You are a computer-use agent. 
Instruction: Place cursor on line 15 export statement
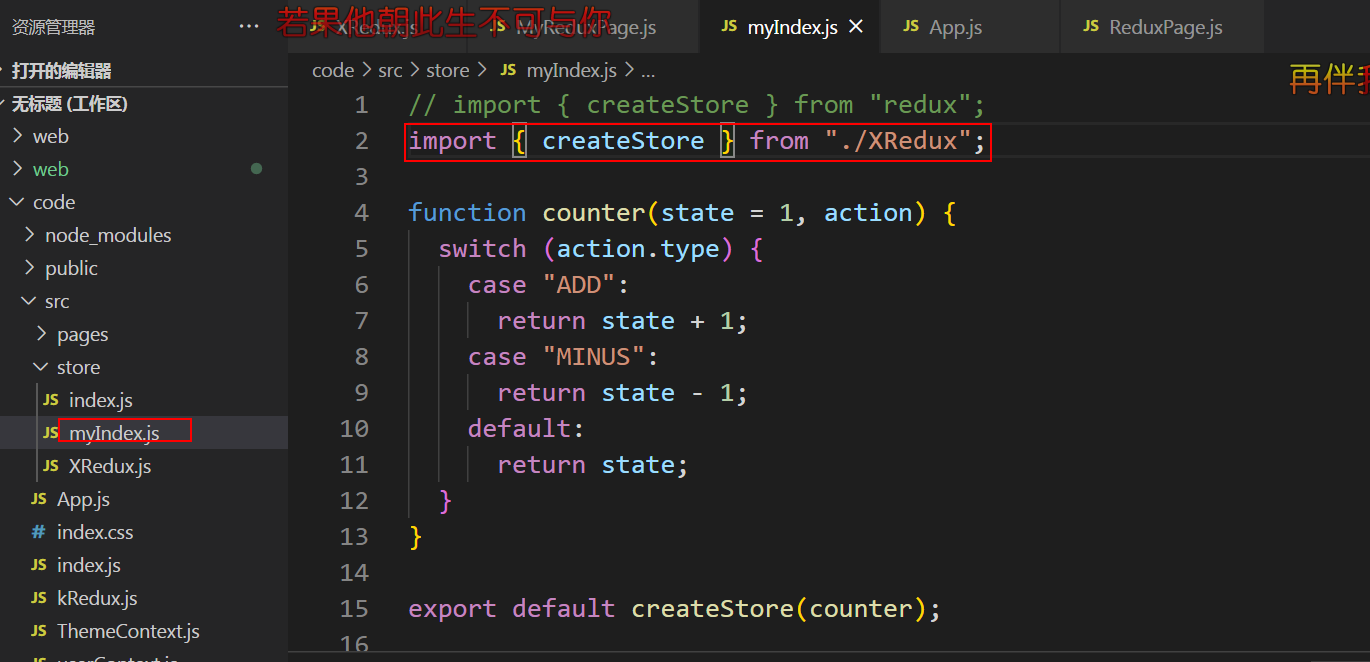(x=674, y=609)
